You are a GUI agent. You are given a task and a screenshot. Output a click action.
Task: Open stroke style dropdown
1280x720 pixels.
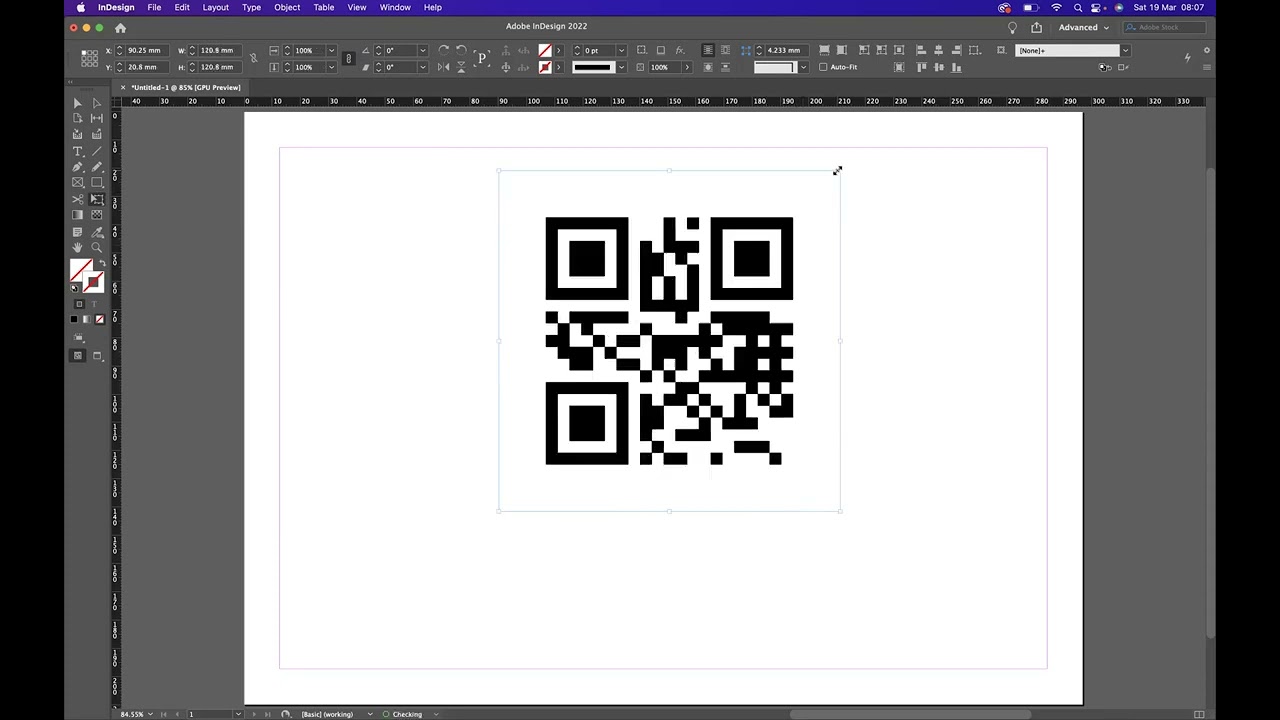coord(620,67)
